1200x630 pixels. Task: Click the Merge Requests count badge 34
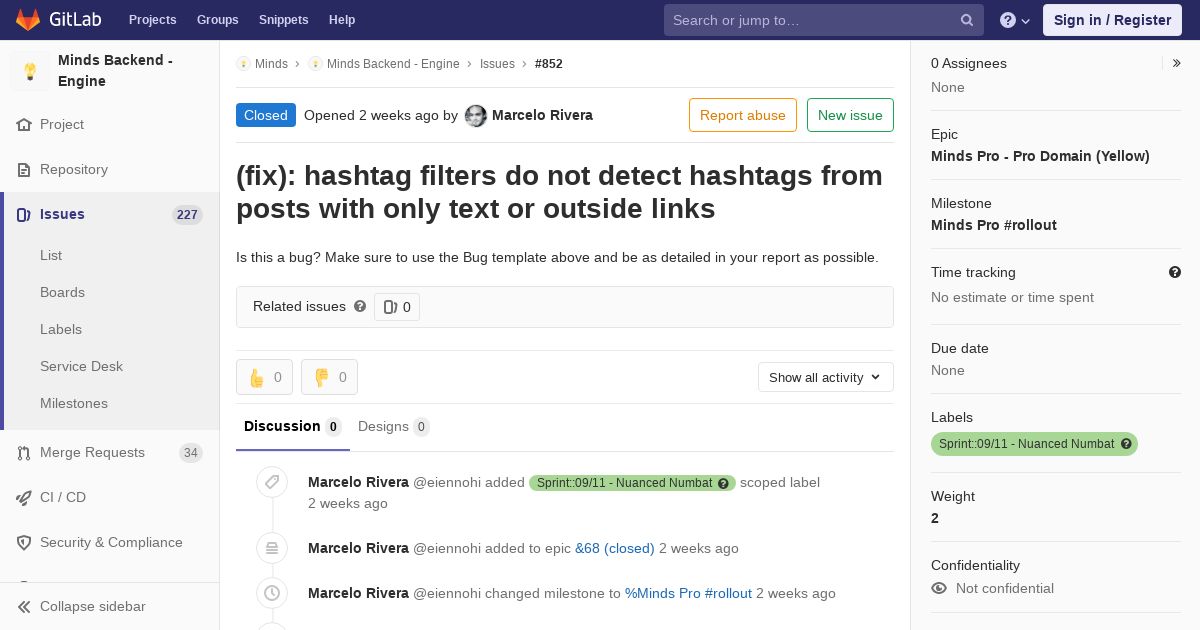point(191,453)
